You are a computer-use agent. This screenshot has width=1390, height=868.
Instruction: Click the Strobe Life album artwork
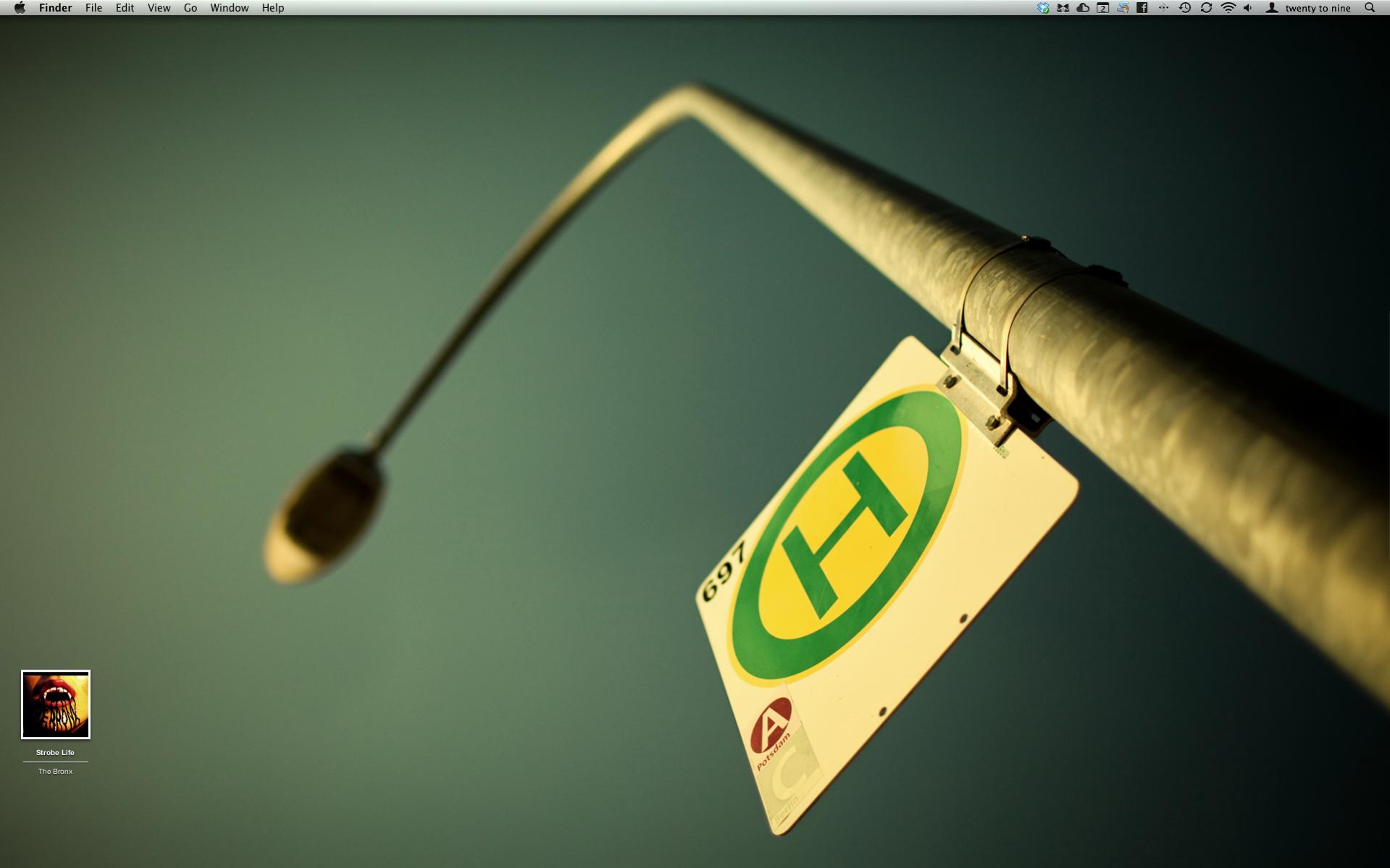[56, 704]
